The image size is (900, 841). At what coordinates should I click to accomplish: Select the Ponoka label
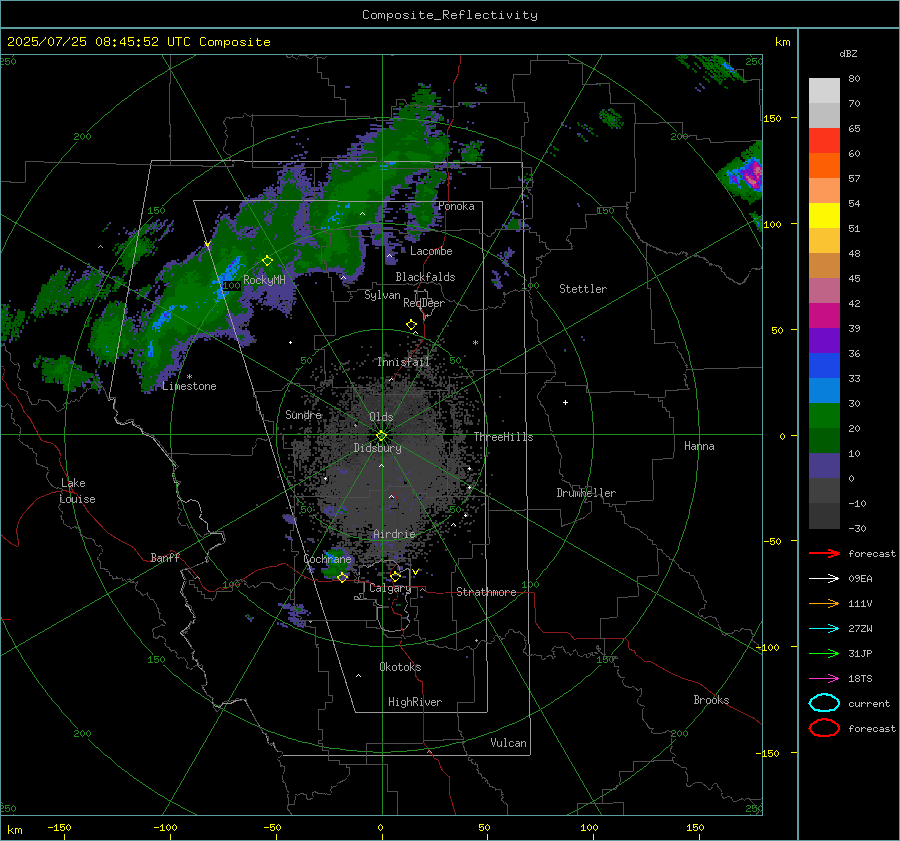click(x=456, y=207)
